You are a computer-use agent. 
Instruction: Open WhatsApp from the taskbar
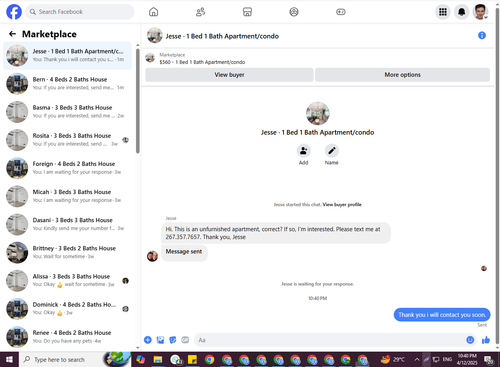176,359
